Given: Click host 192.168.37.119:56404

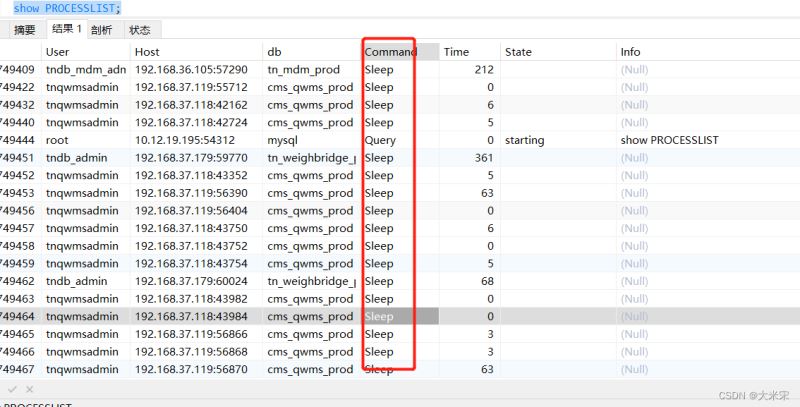Looking at the screenshot, I should click(191, 211).
